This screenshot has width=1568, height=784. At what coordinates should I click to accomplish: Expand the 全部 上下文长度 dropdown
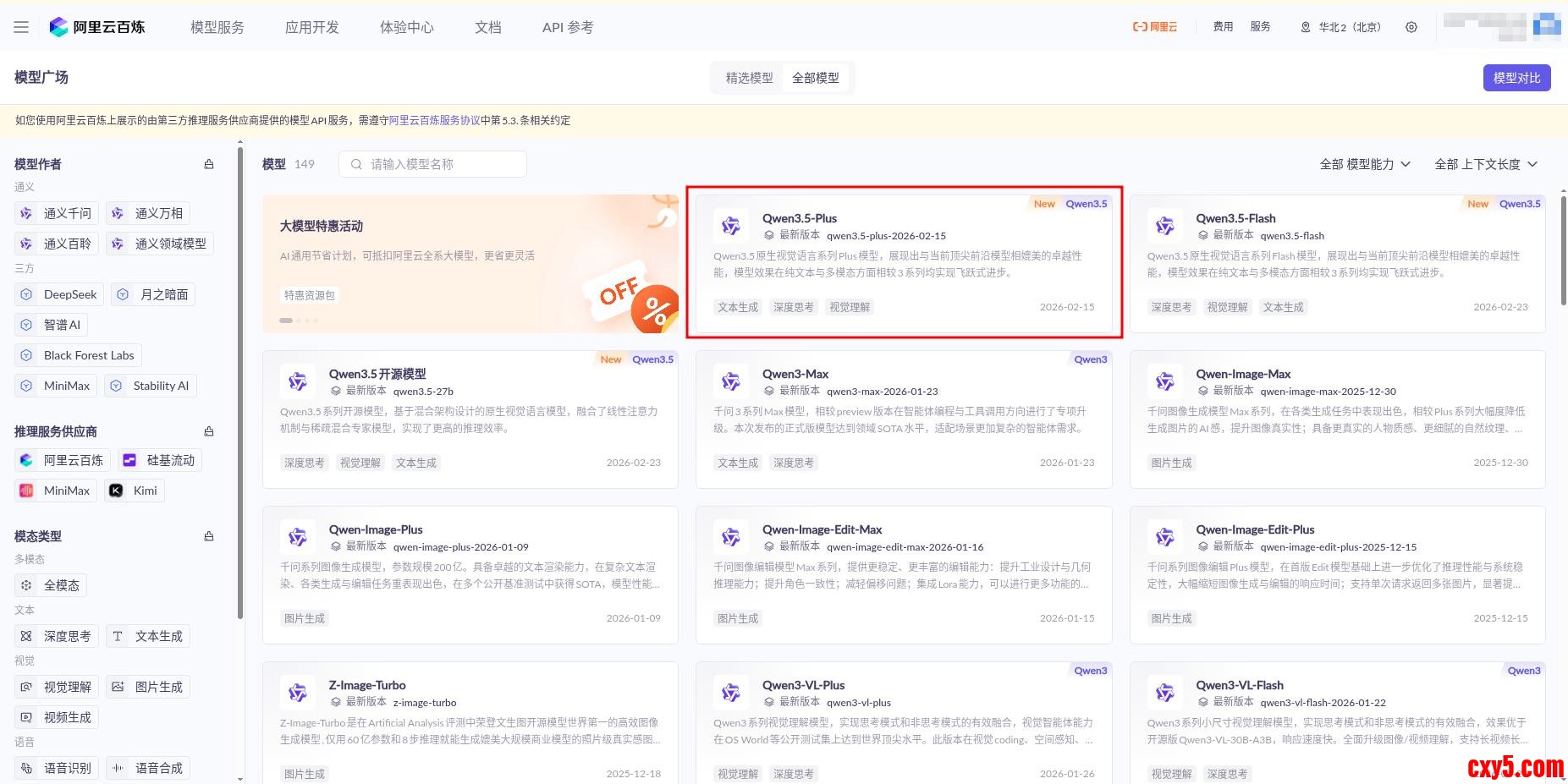tap(1485, 164)
